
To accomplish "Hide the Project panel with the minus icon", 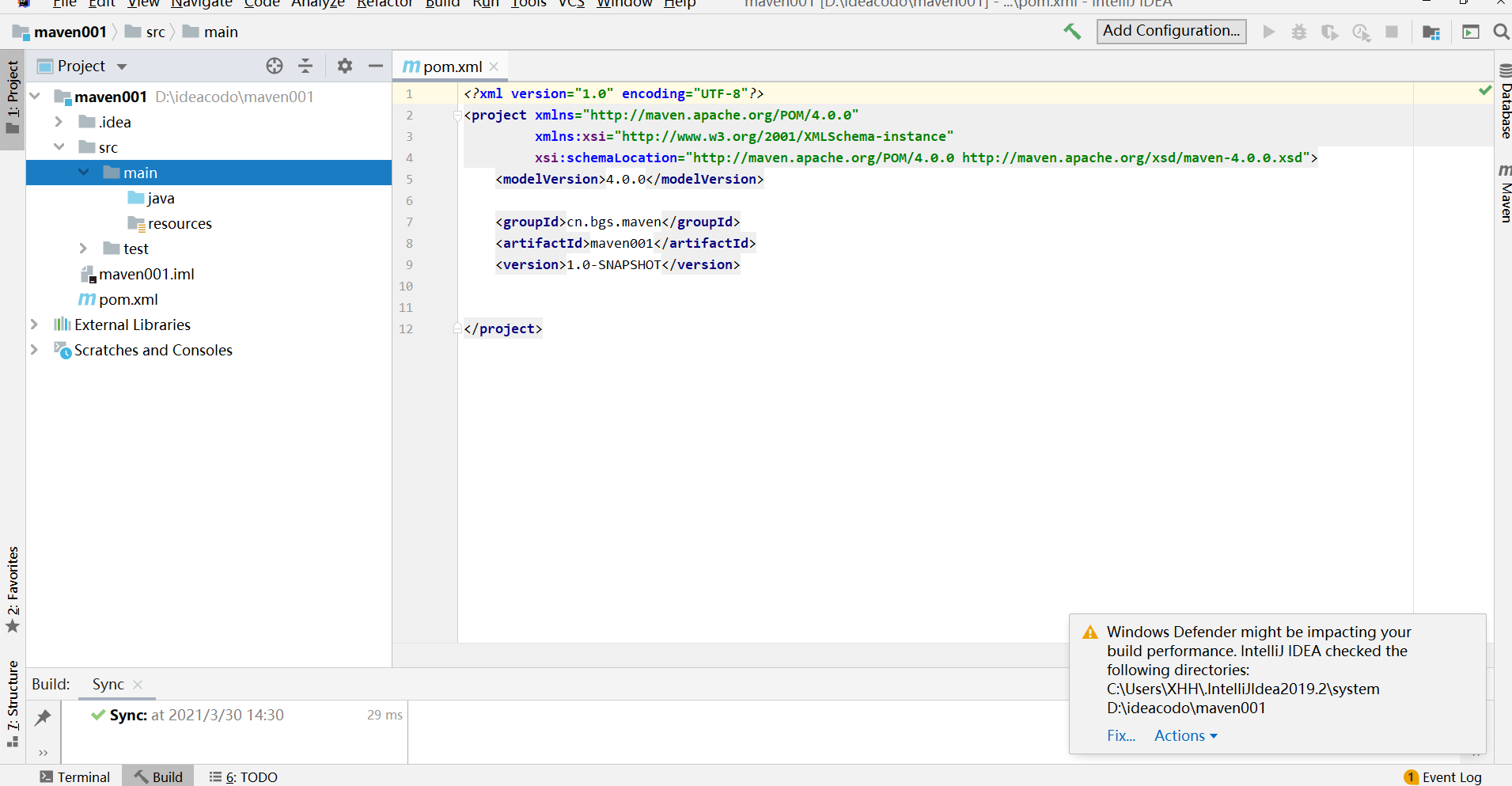I will click(376, 66).
